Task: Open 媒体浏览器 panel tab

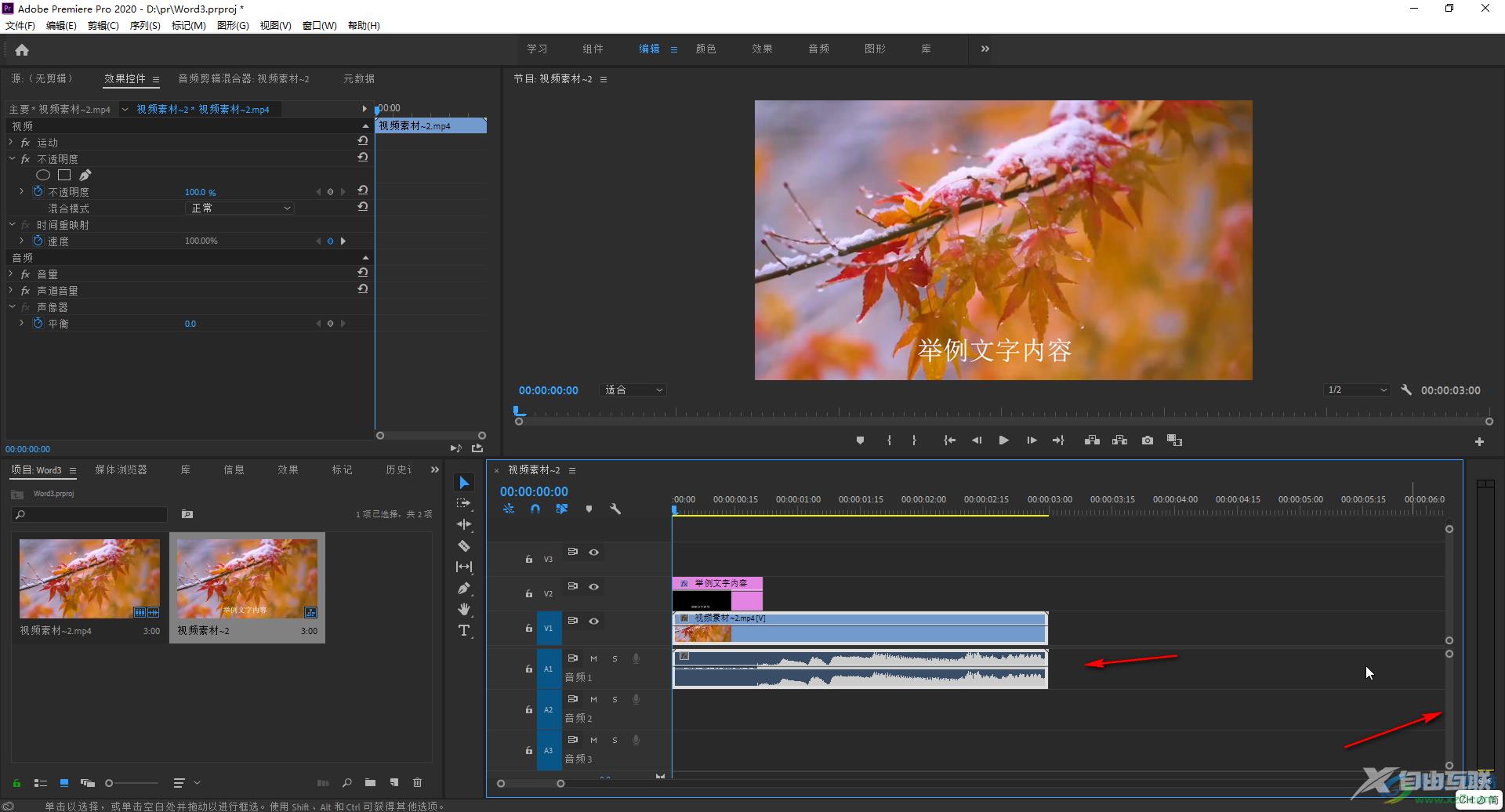Action: pos(121,469)
